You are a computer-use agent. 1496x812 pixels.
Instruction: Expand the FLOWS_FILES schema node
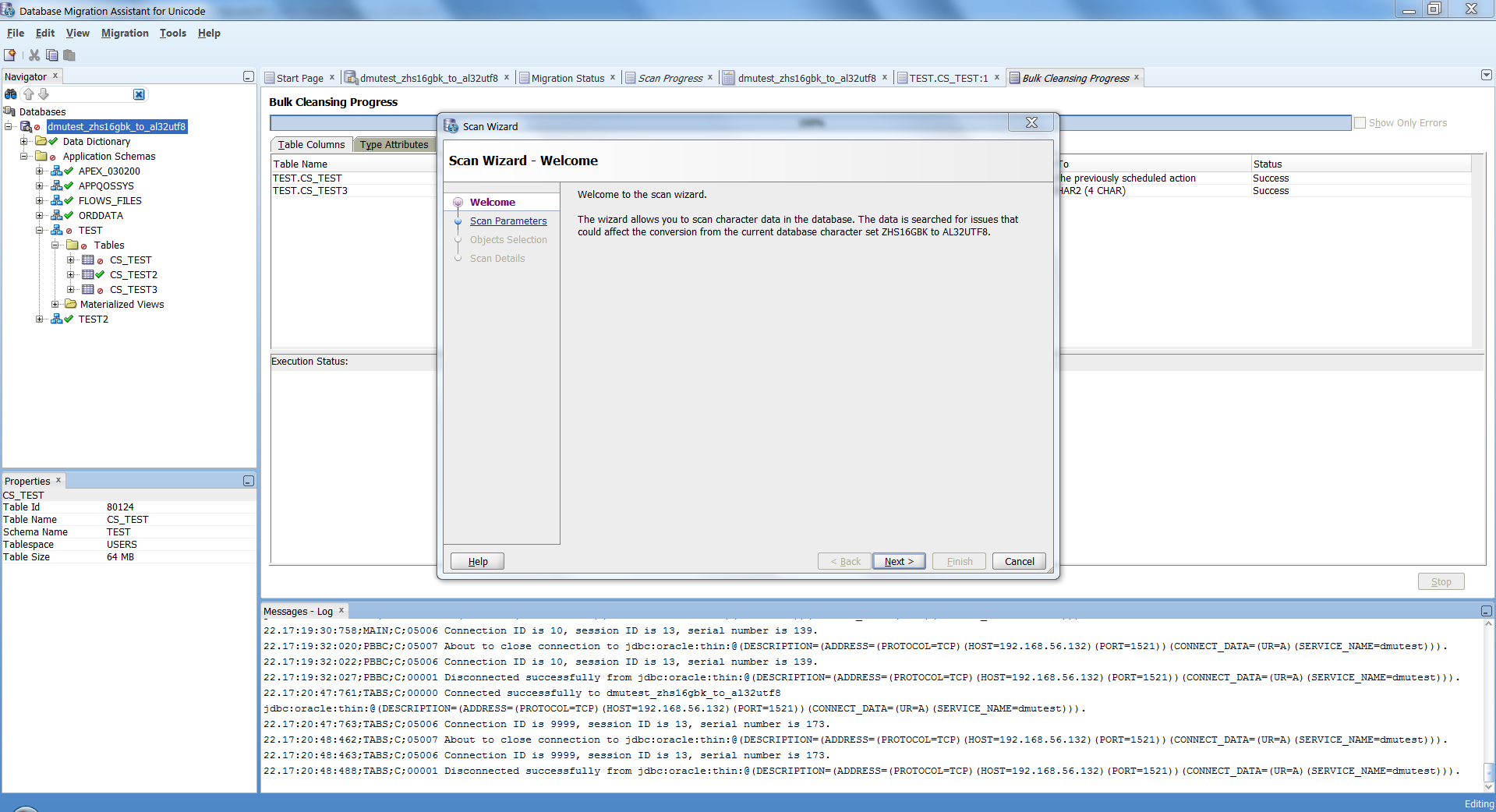point(40,200)
